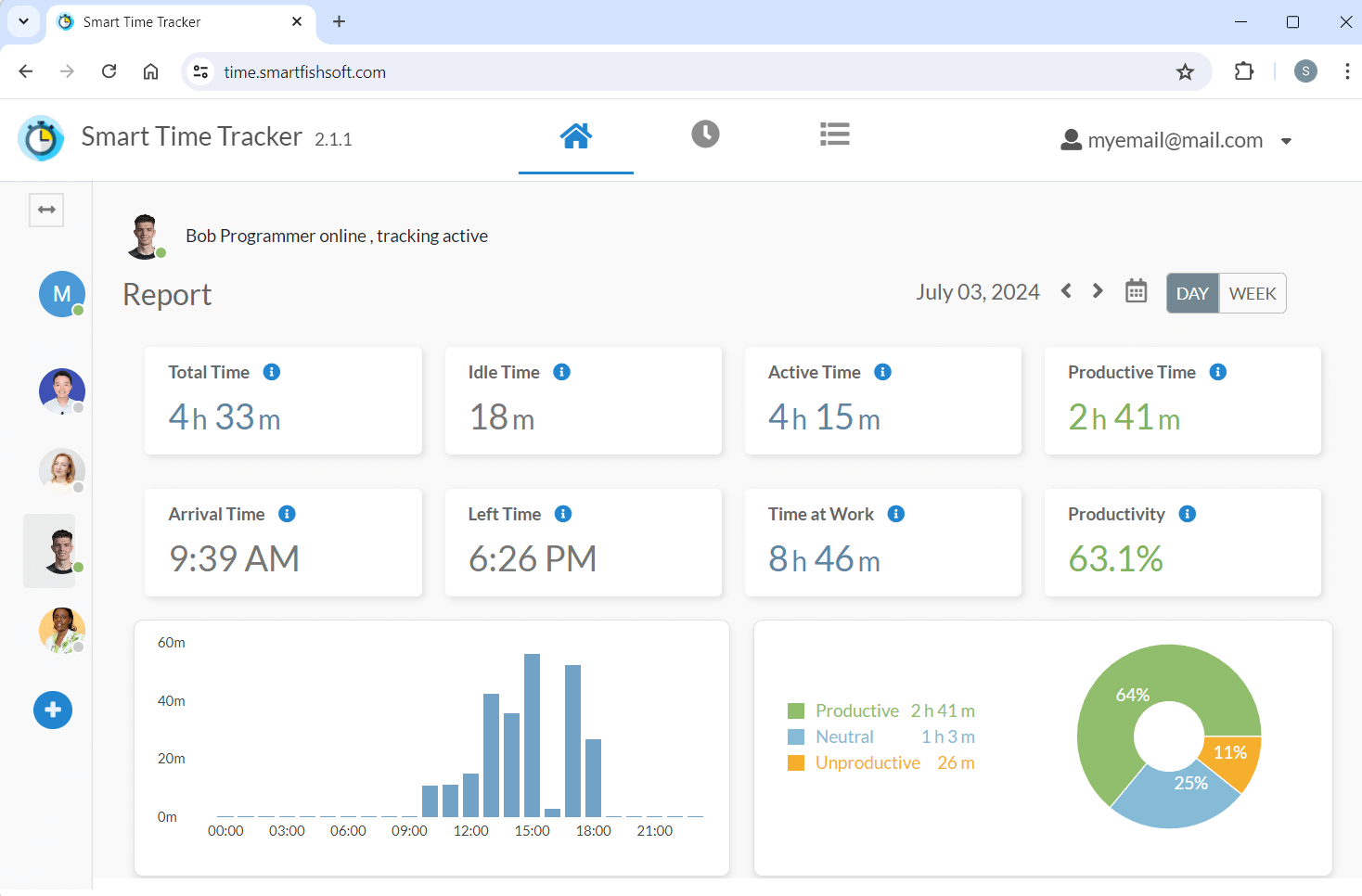Open the Chrome three-dot menu
Viewport: 1362px width, 896px height.
pyautogui.click(x=1347, y=71)
